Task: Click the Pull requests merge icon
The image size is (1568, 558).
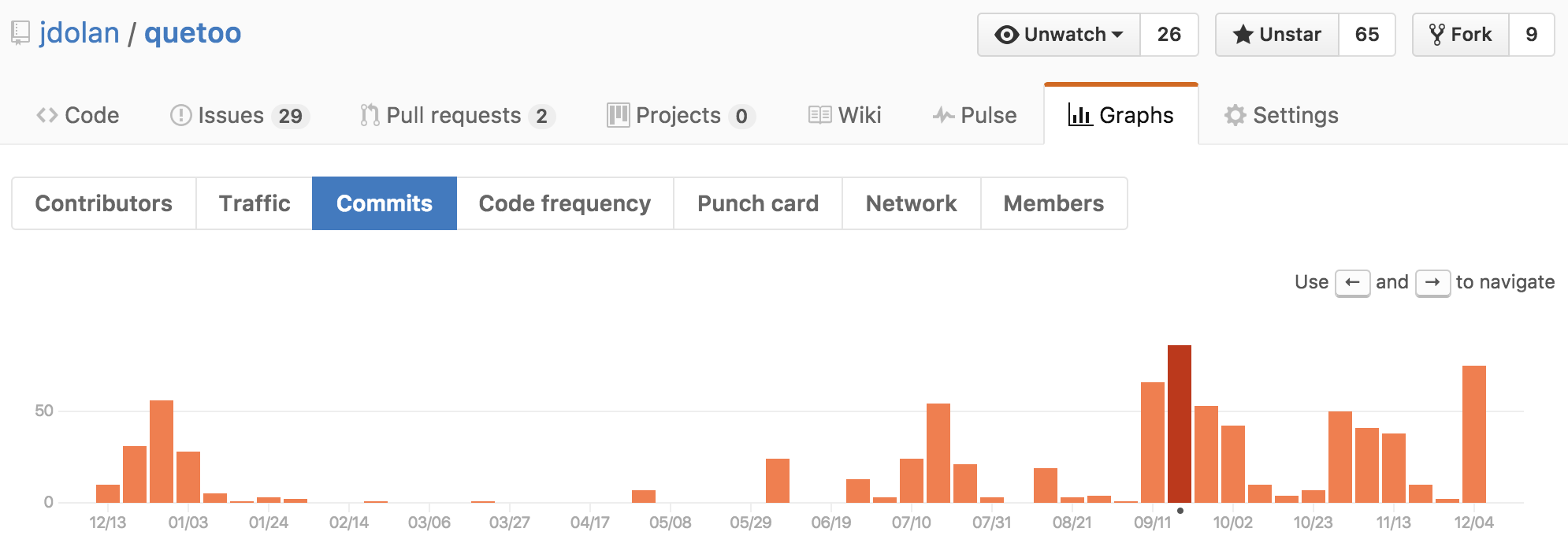Action: click(x=370, y=115)
